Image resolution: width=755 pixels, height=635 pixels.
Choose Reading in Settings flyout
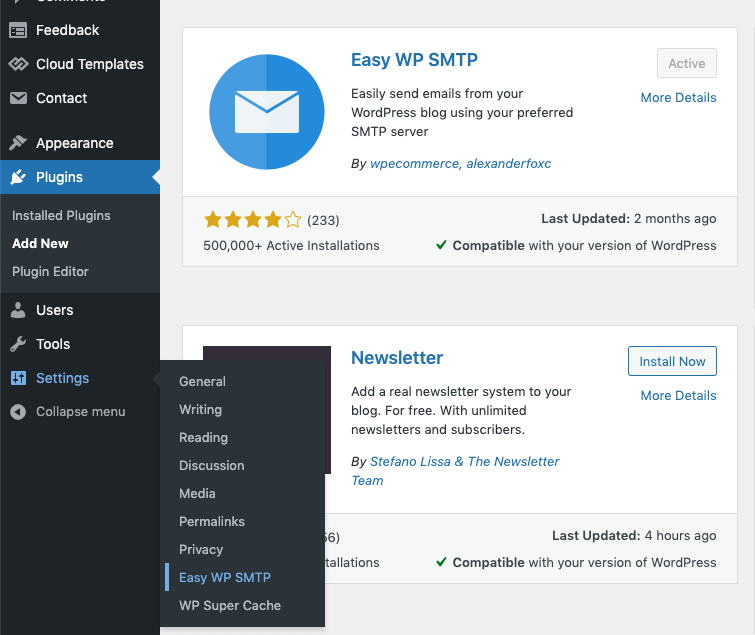(203, 438)
